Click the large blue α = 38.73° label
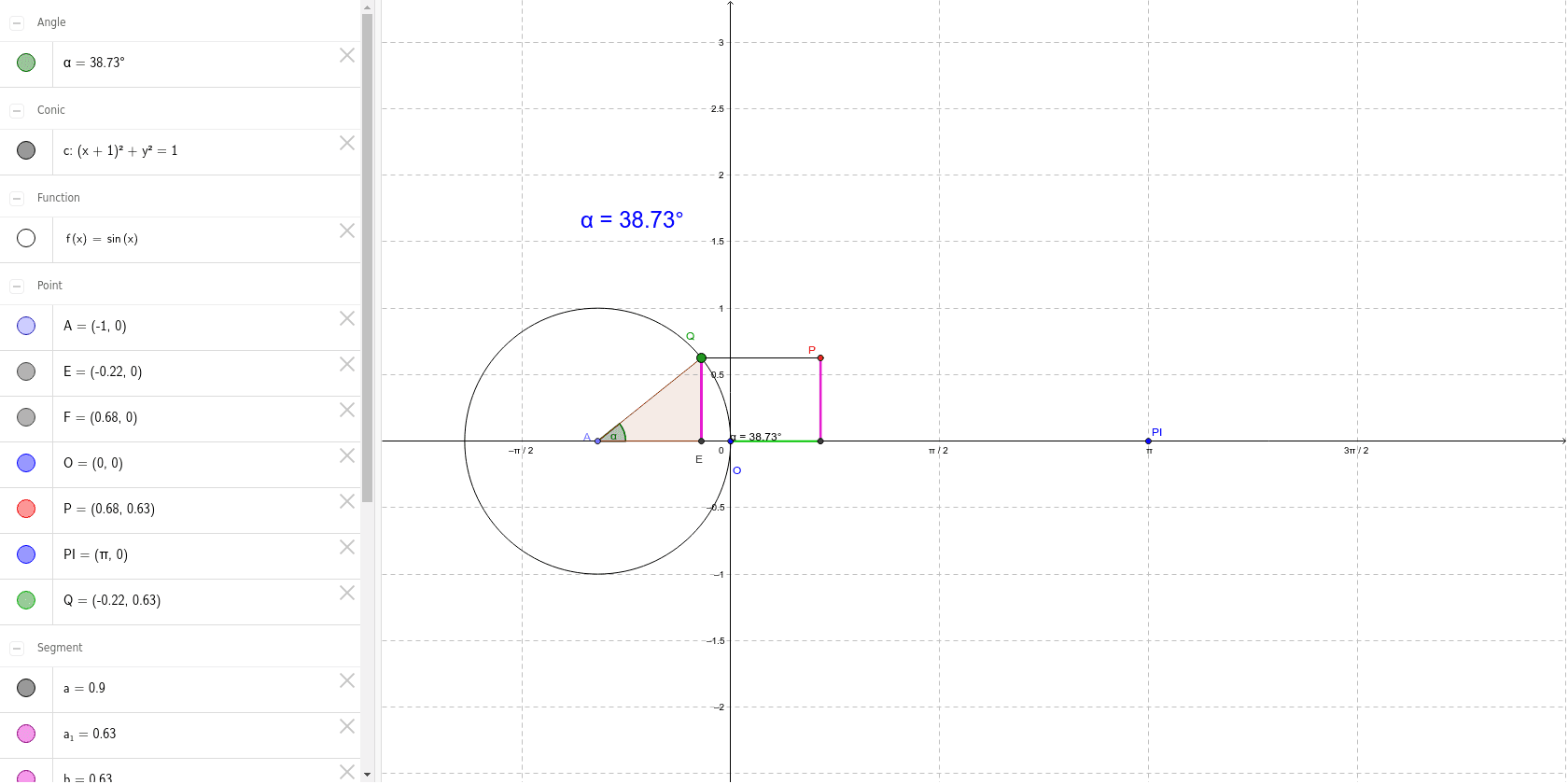Image resolution: width=1568 pixels, height=784 pixels. 632,220
